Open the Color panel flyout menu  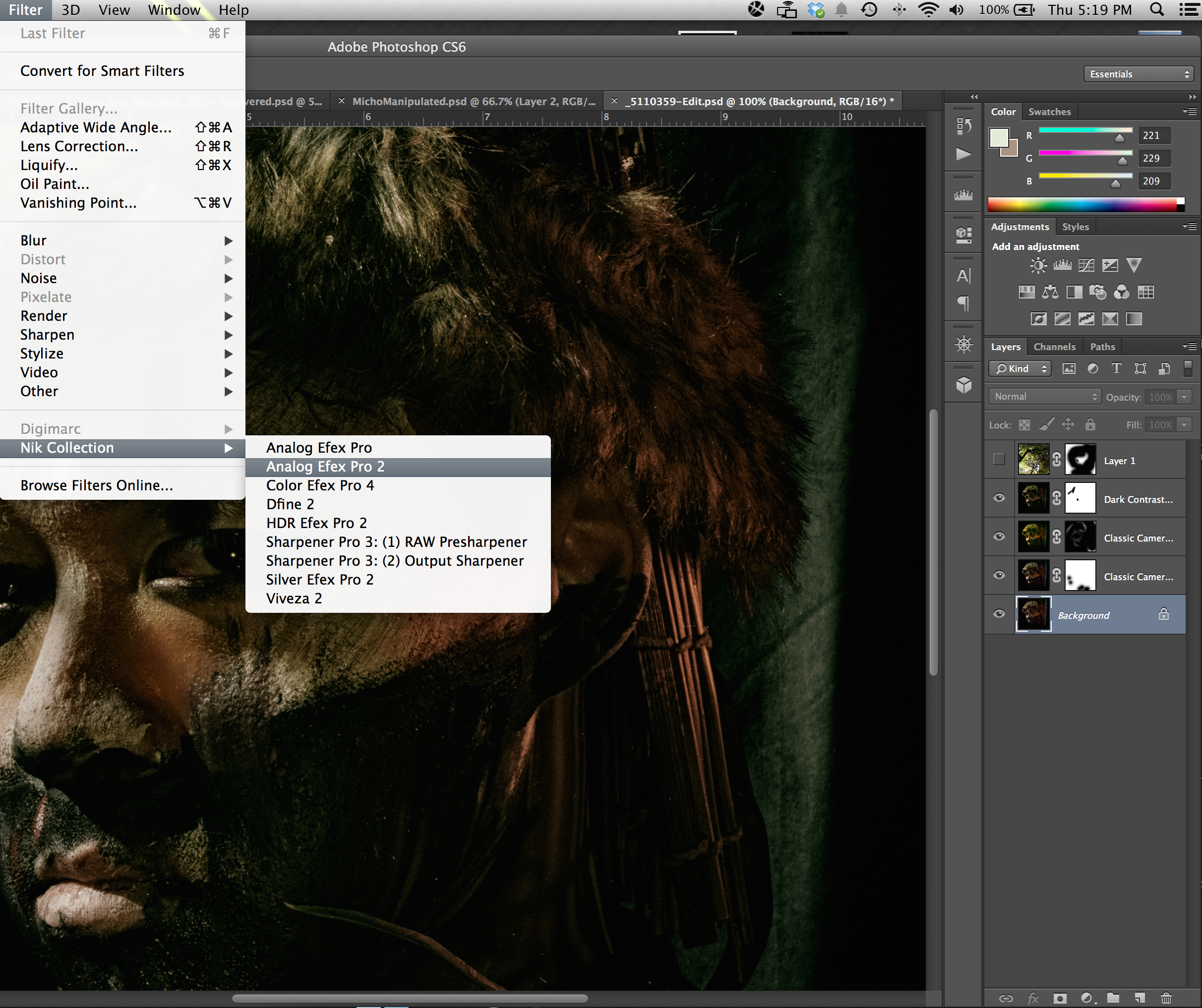pyautogui.click(x=1190, y=112)
